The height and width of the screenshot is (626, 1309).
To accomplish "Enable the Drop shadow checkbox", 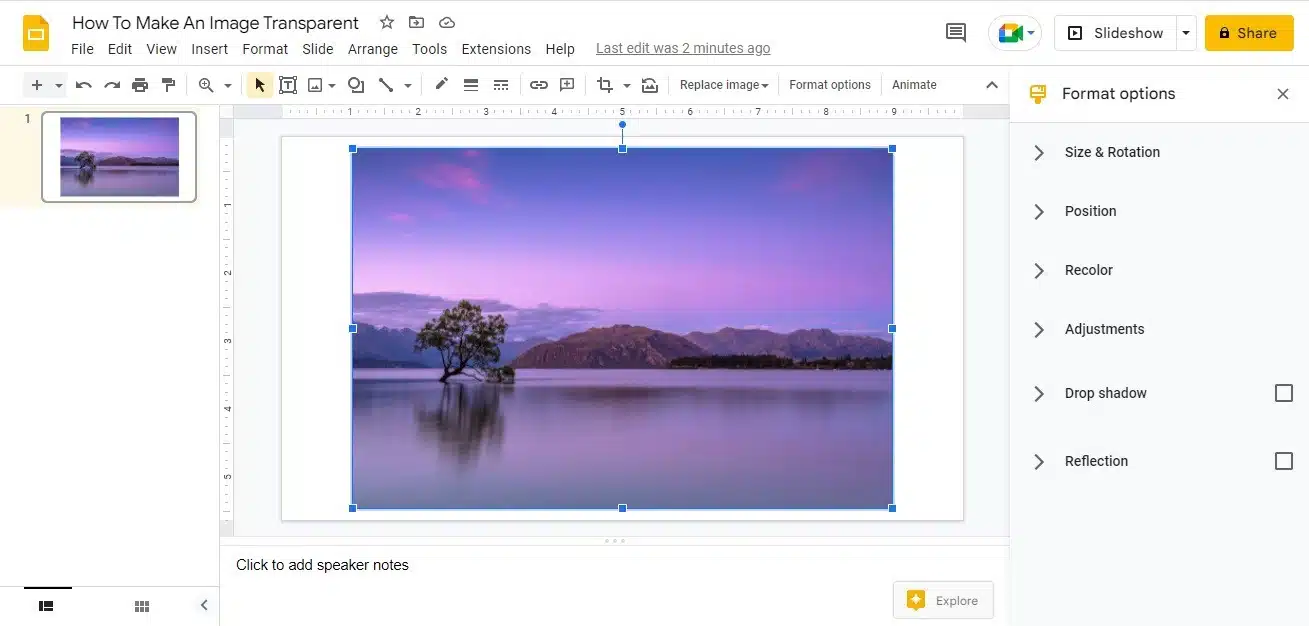I will click(1283, 393).
